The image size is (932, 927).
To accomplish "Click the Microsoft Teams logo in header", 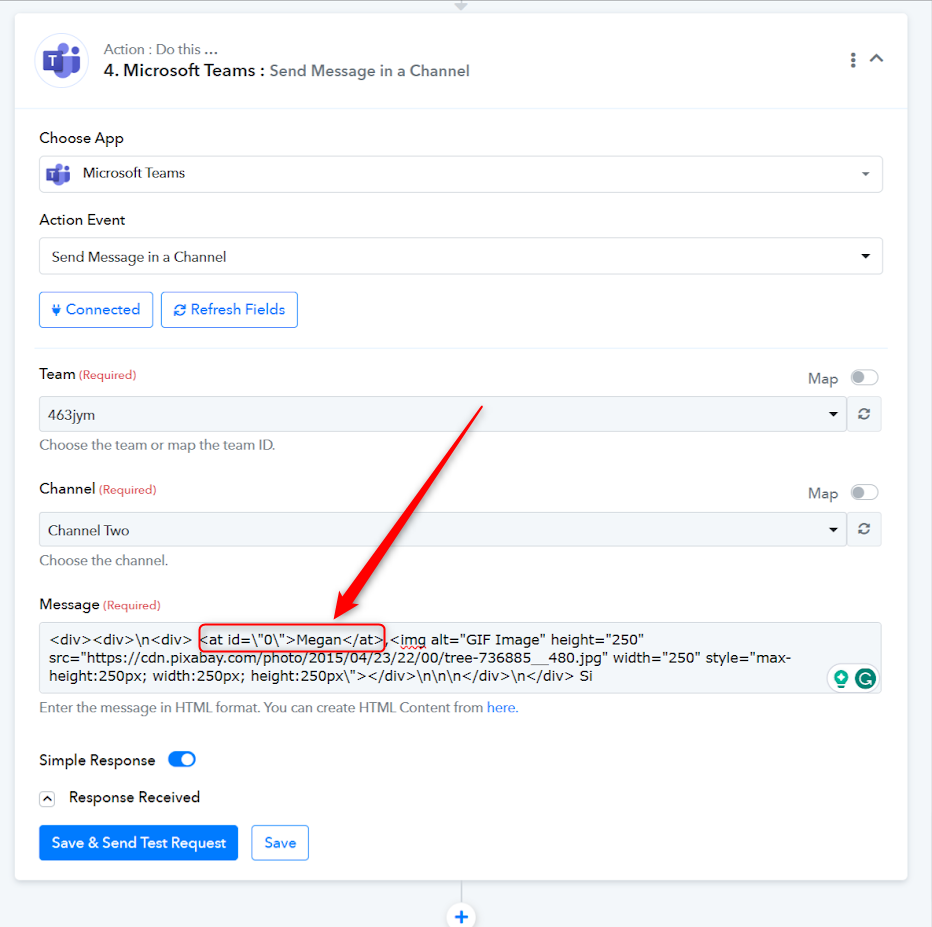I will coord(62,60).
